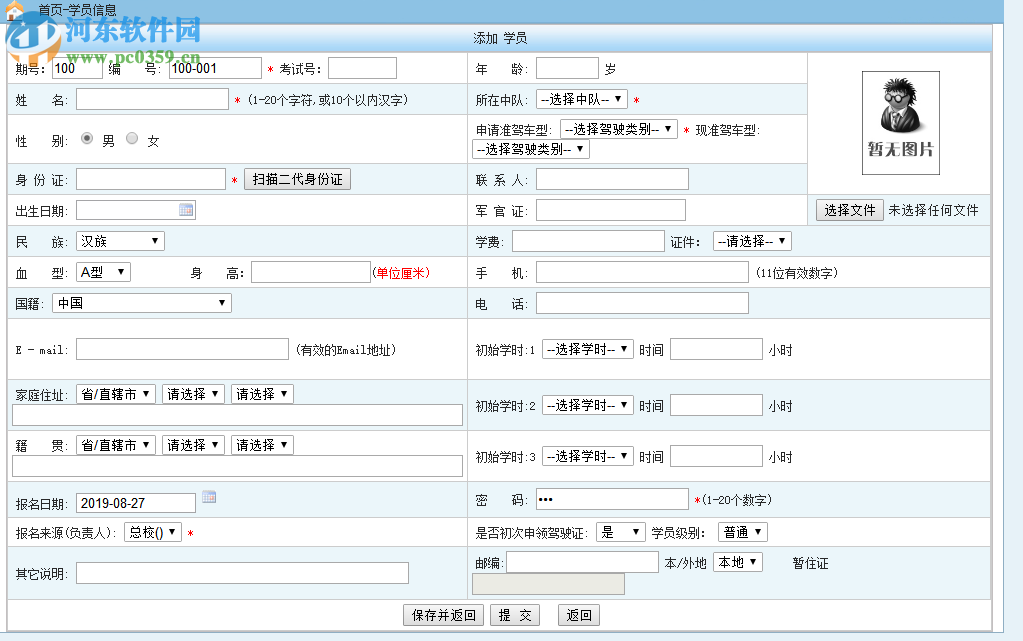This screenshot has width=1023, height=641.
Task: Select the 男 (male) radio button
Action: tap(86, 139)
